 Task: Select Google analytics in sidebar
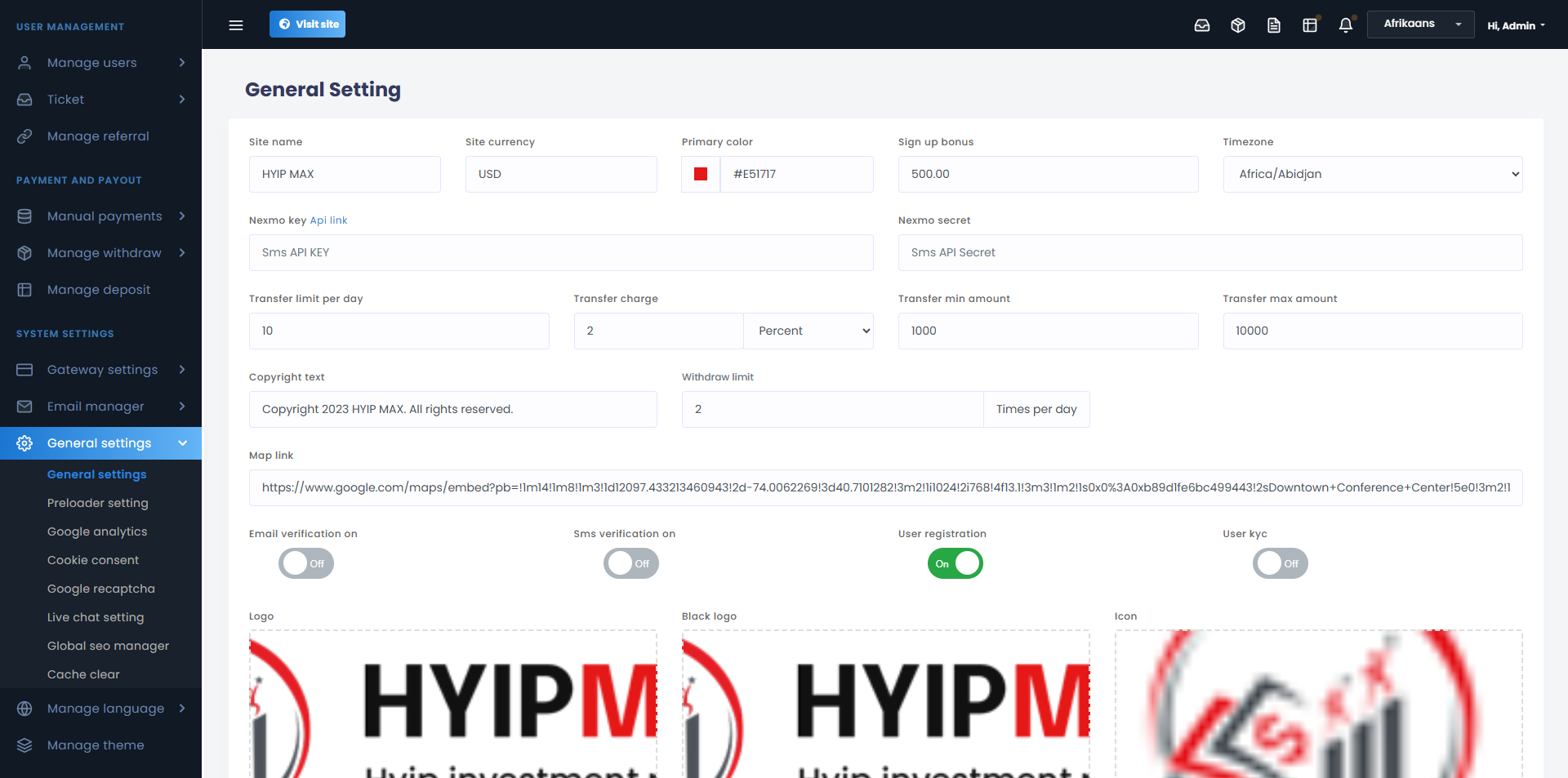(97, 531)
